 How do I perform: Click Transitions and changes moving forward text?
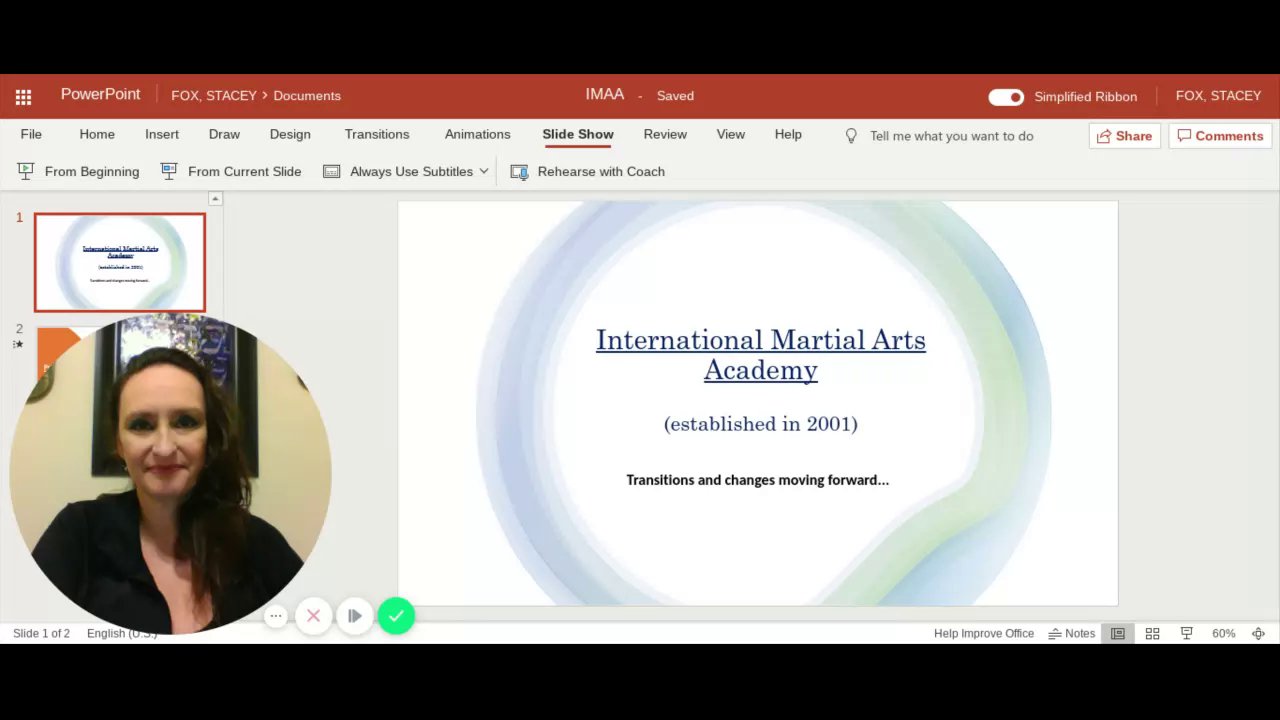pyautogui.click(x=757, y=480)
